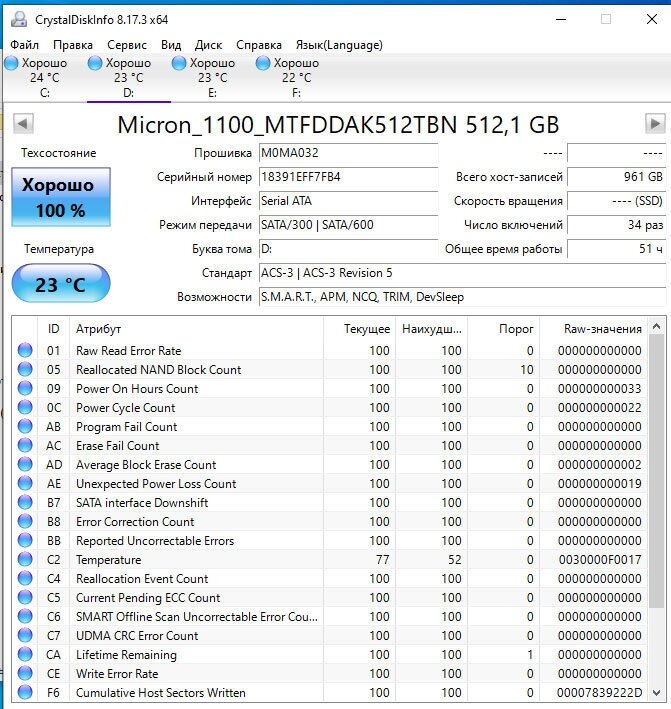The width and height of the screenshot is (671, 709).
Task: Click the disk title Micron_1100_MTFDDAK512TBN 512,1 GB
Action: point(338,125)
